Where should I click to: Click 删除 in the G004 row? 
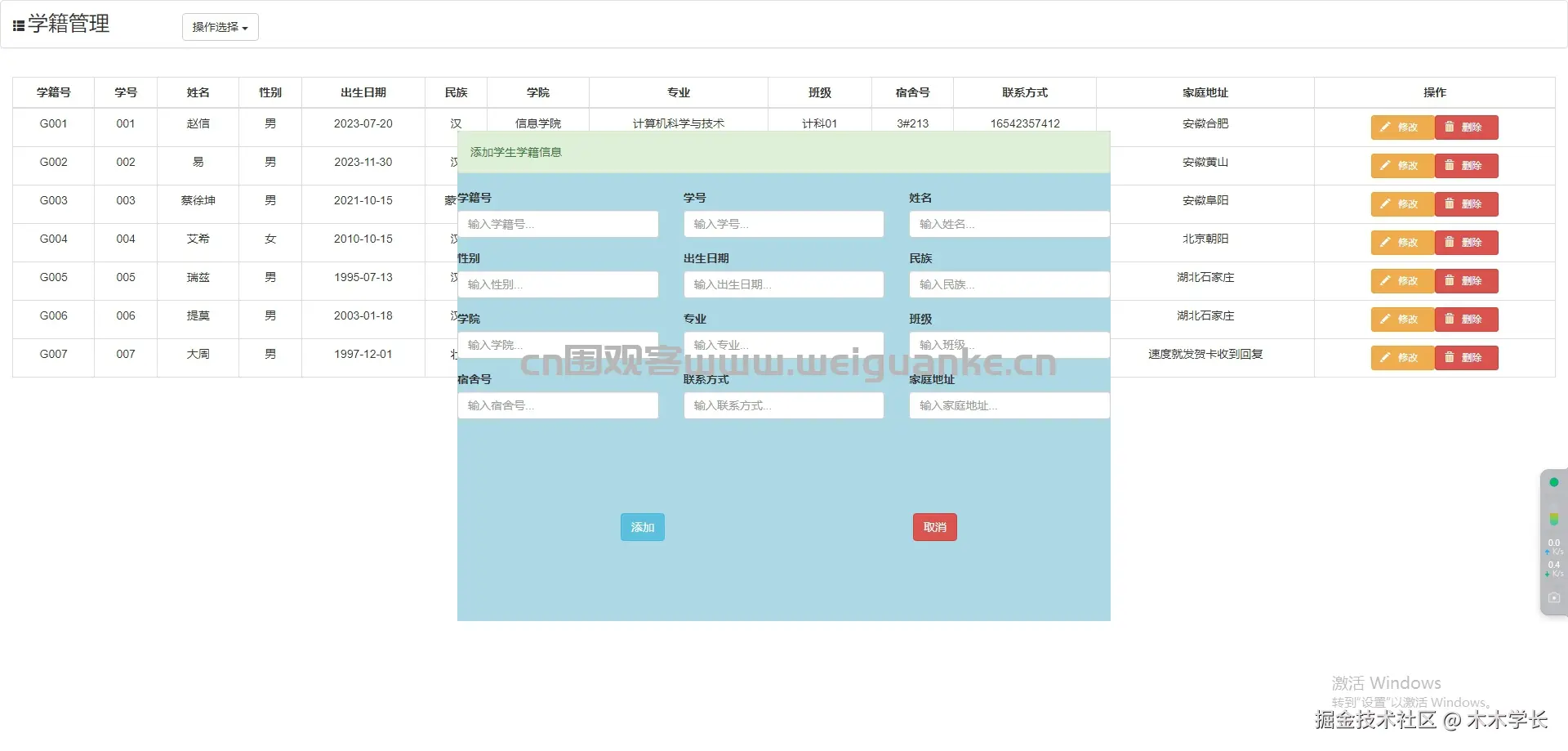1466,243
